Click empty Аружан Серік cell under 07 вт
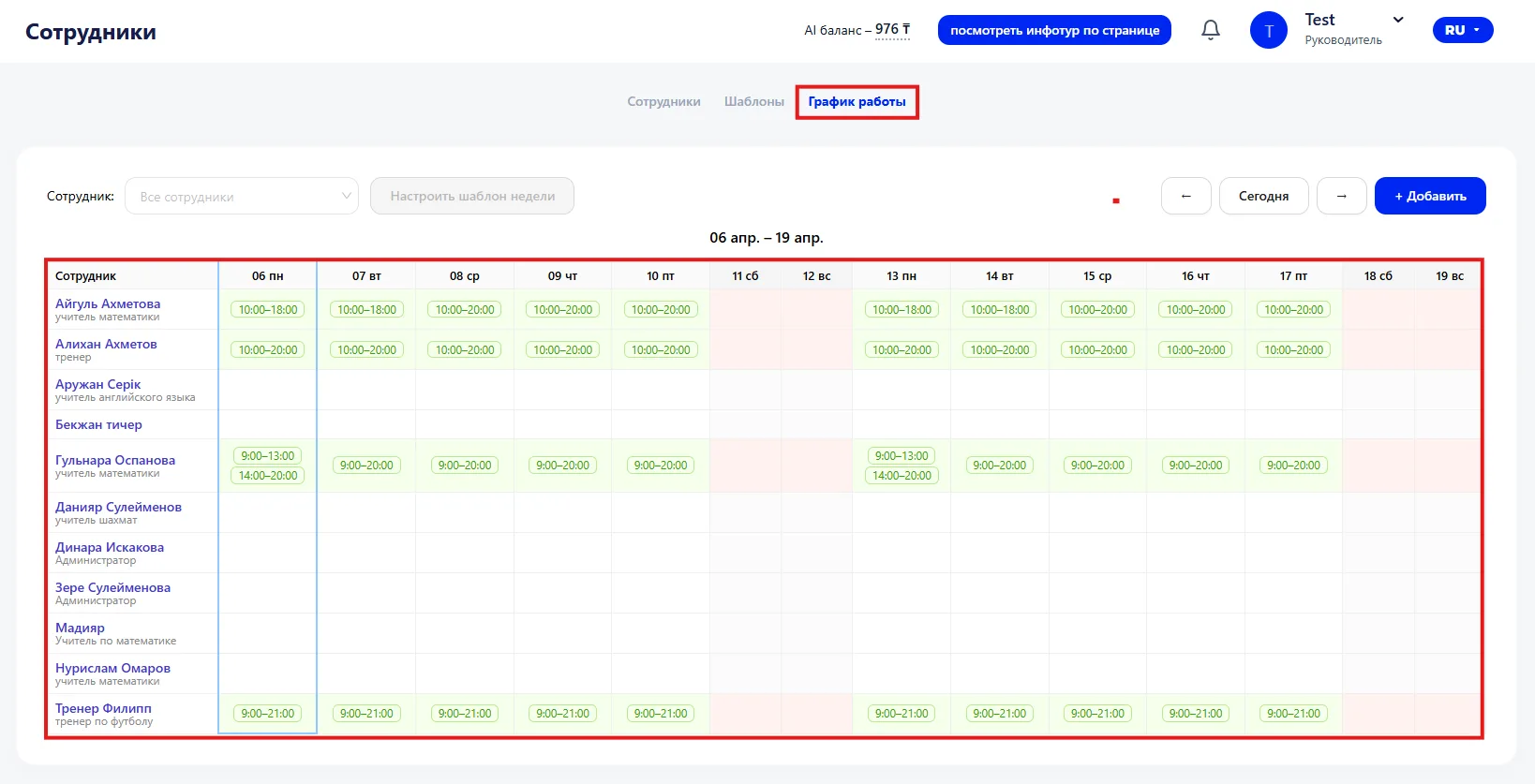The height and width of the screenshot is (784, 1535). (366, 390)
